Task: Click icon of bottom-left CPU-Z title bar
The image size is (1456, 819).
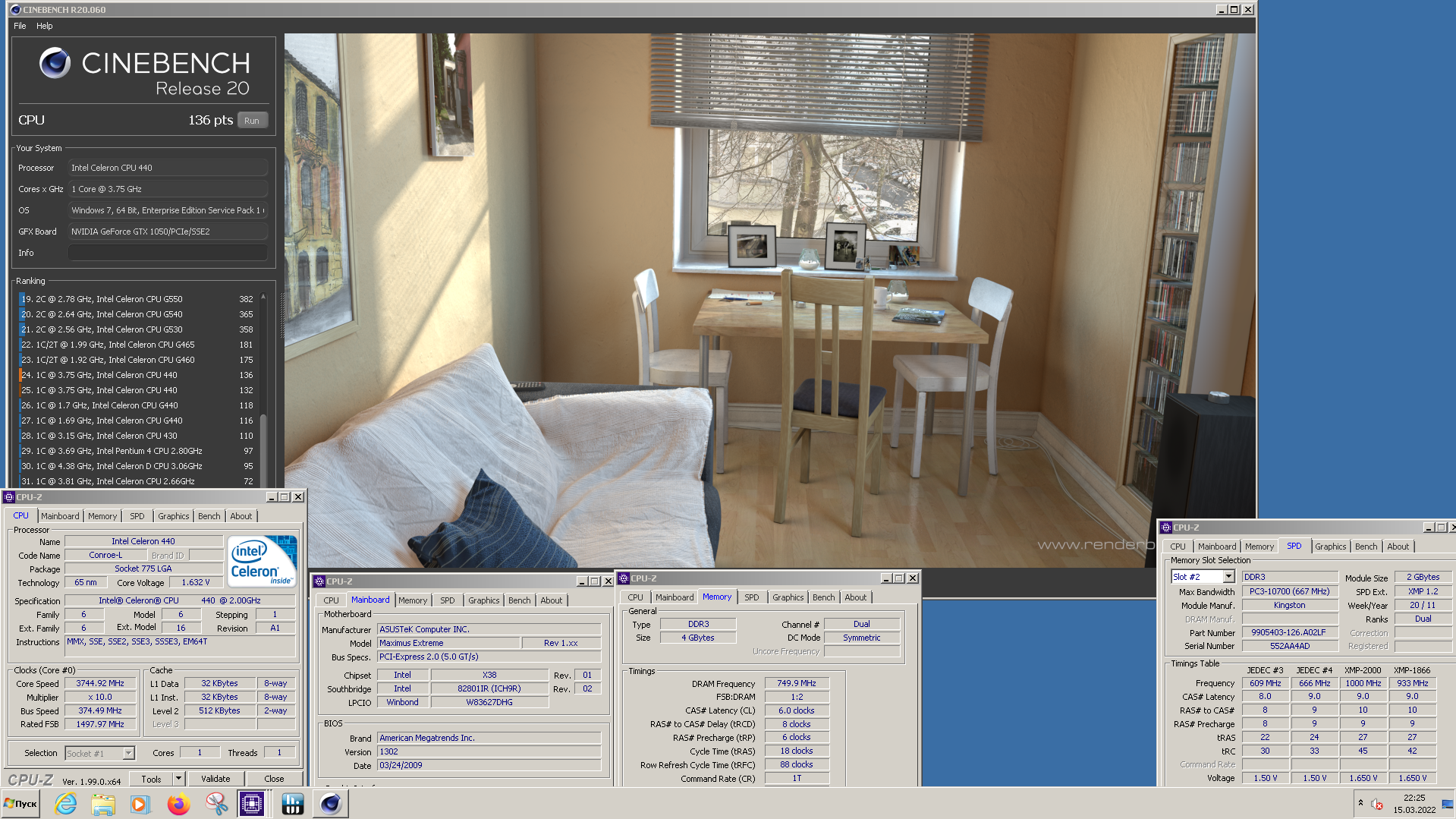Action: (9, 497)
